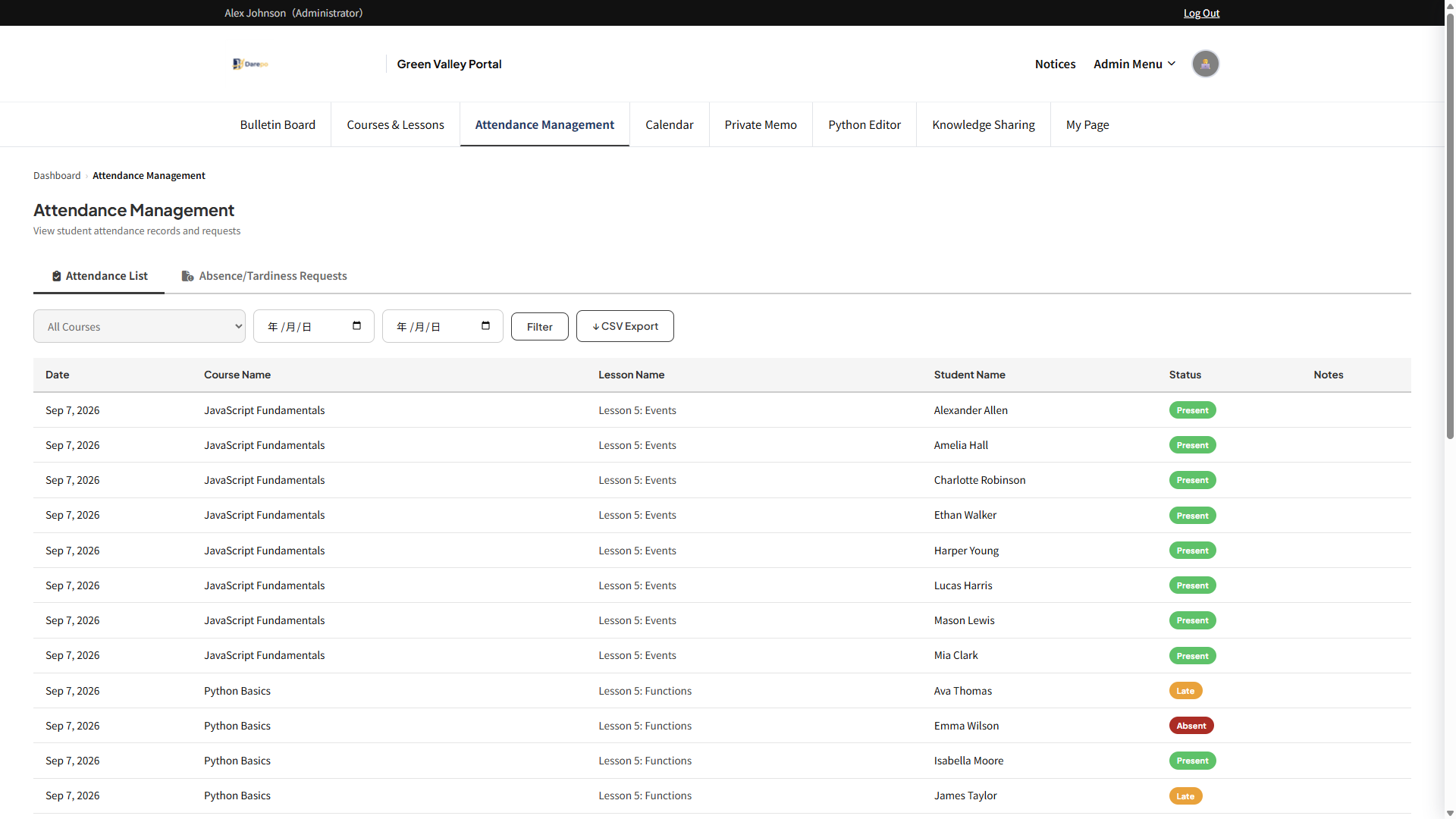Viewport: 1456px width, 819px height.
Task: Click student name Harper Young
Action: coord(966,551)
